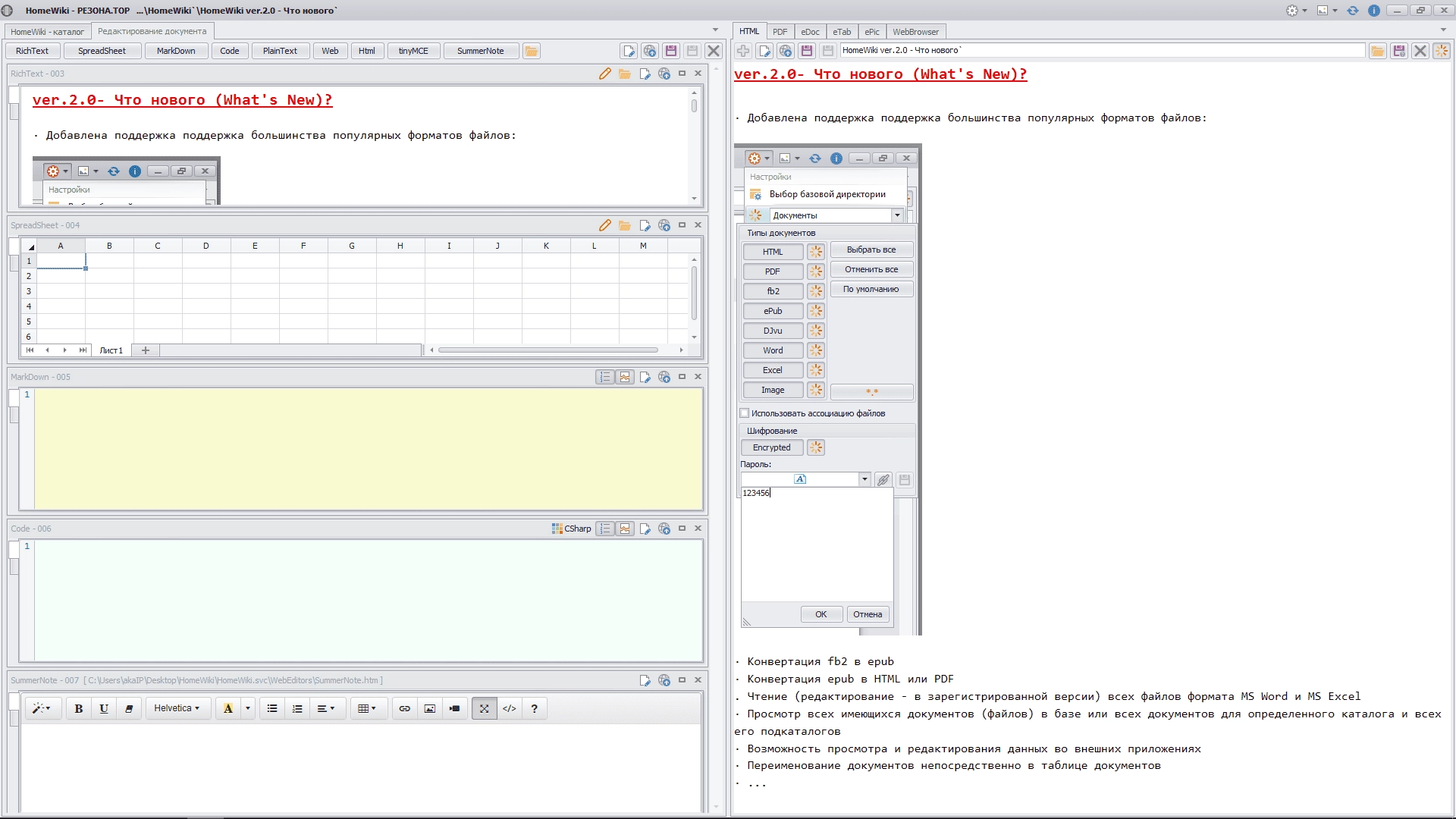Toggle word wrap in MarkDown panel

[x=625, y=377]
